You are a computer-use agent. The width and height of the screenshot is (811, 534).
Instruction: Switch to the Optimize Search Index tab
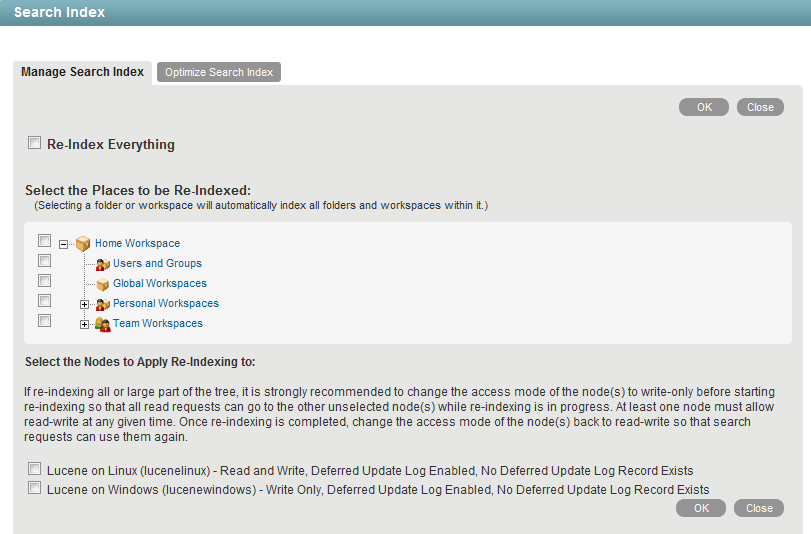pos(219,72)
